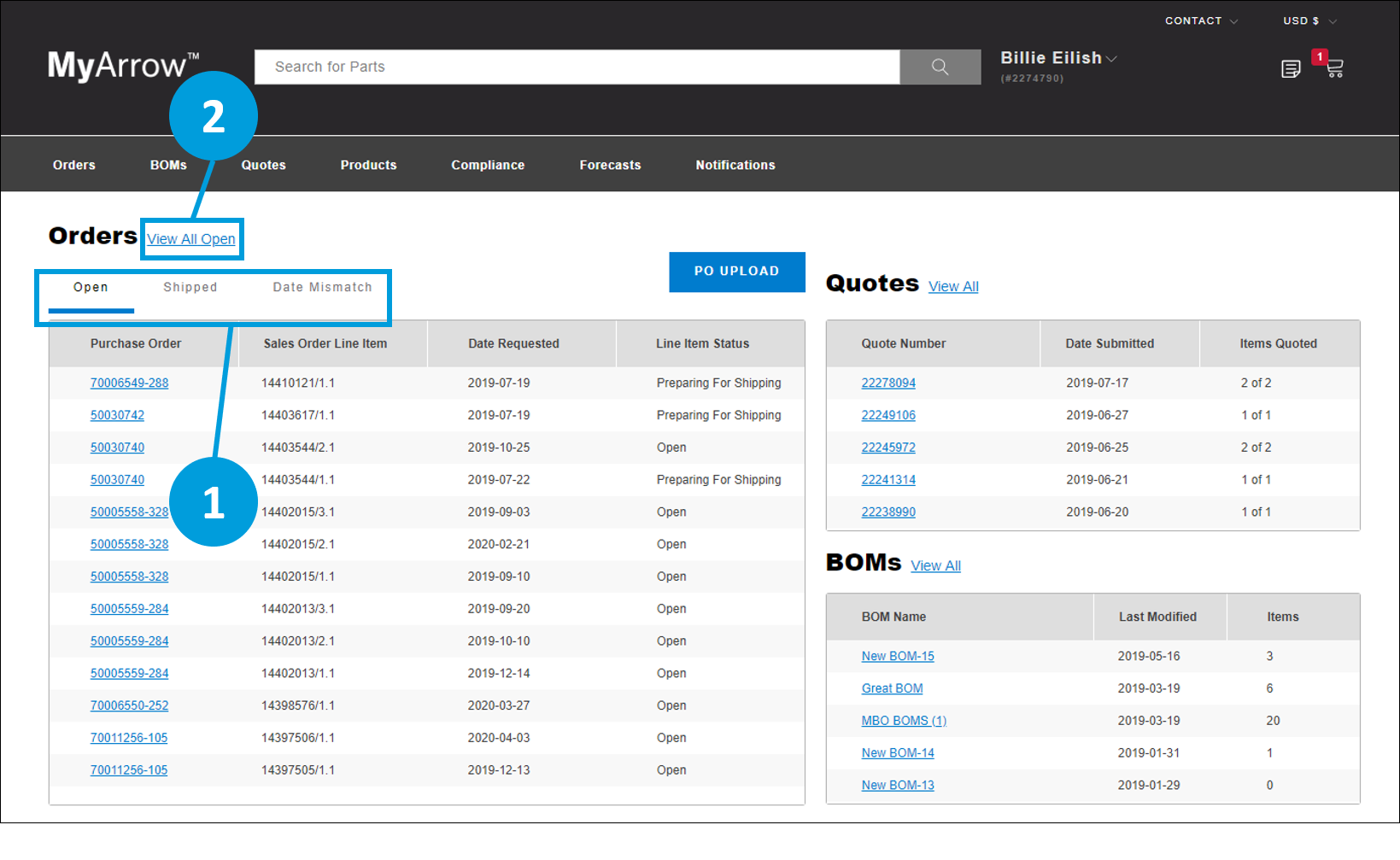The image size is (1400, 860).
Task: Click View All next to BOMs
Action: click(935, 565)
